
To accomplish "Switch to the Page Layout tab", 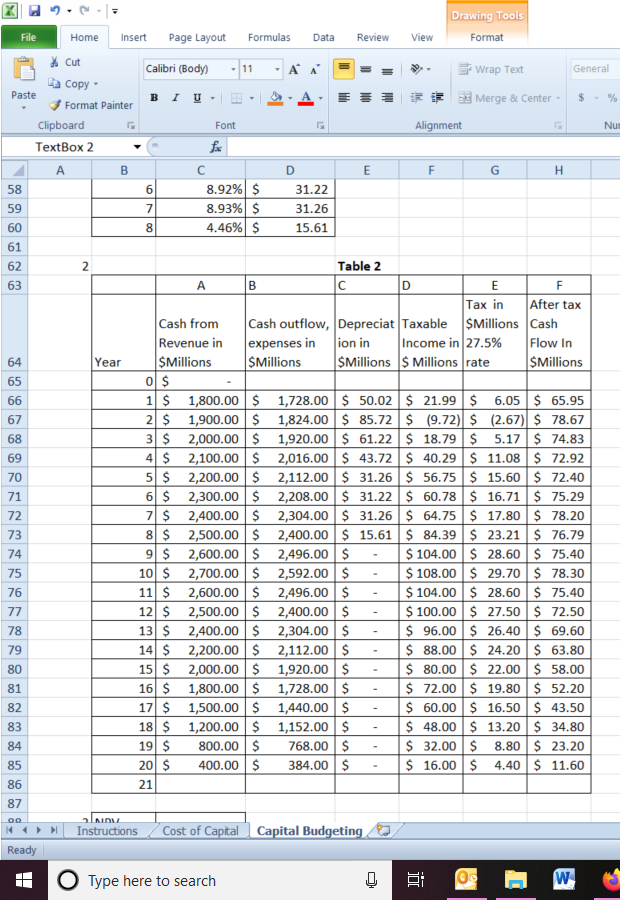I will 197,37.
